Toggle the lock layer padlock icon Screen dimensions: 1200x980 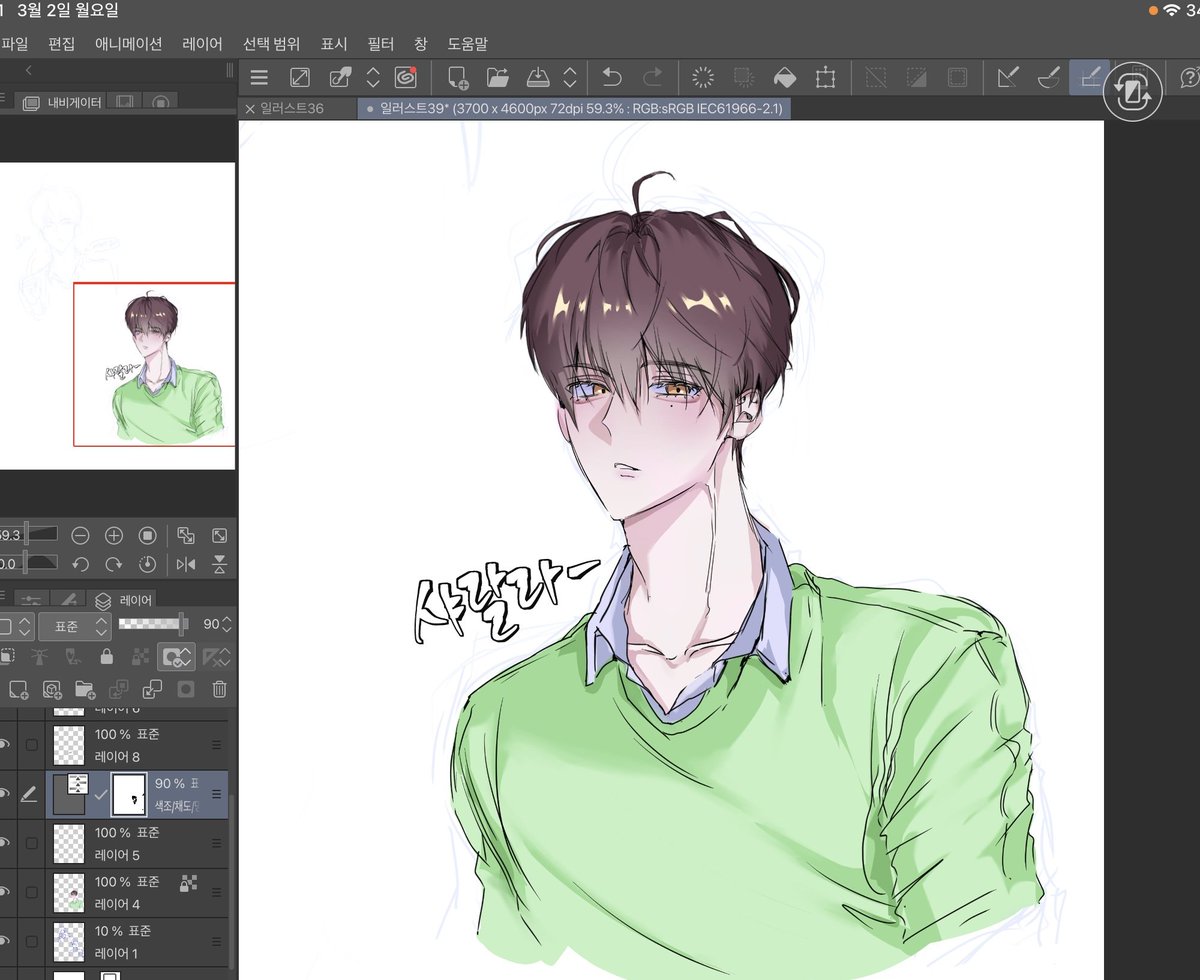point(107,658)
